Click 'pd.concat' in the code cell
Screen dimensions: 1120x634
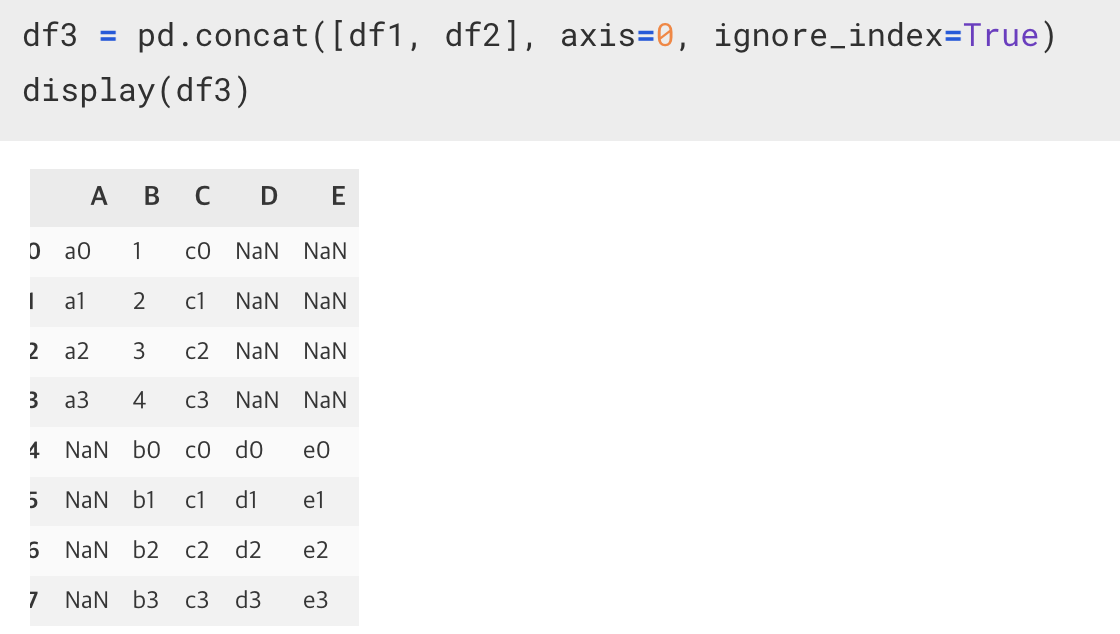click(x=224, y=36)
